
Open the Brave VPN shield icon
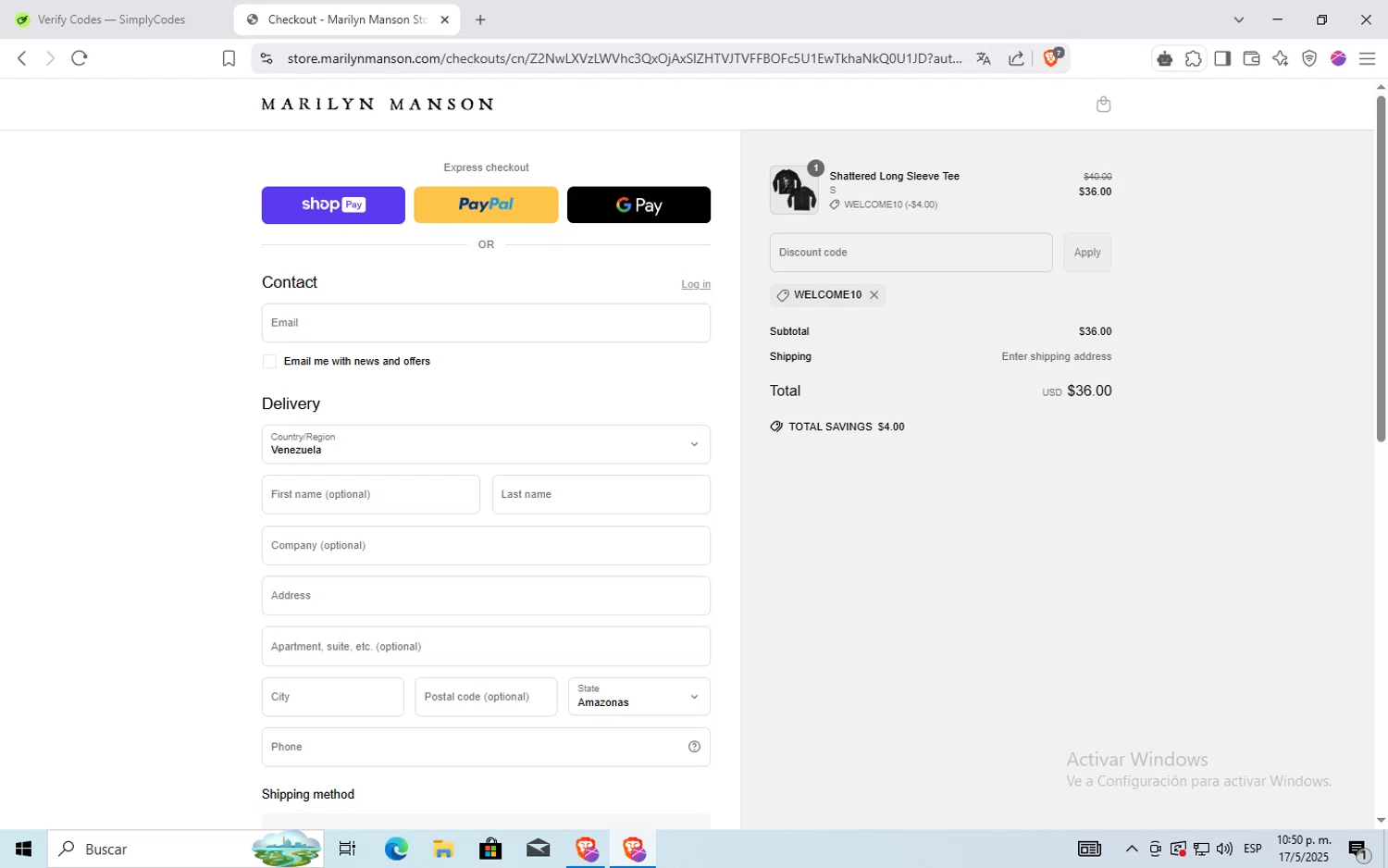coord(1309,58)
